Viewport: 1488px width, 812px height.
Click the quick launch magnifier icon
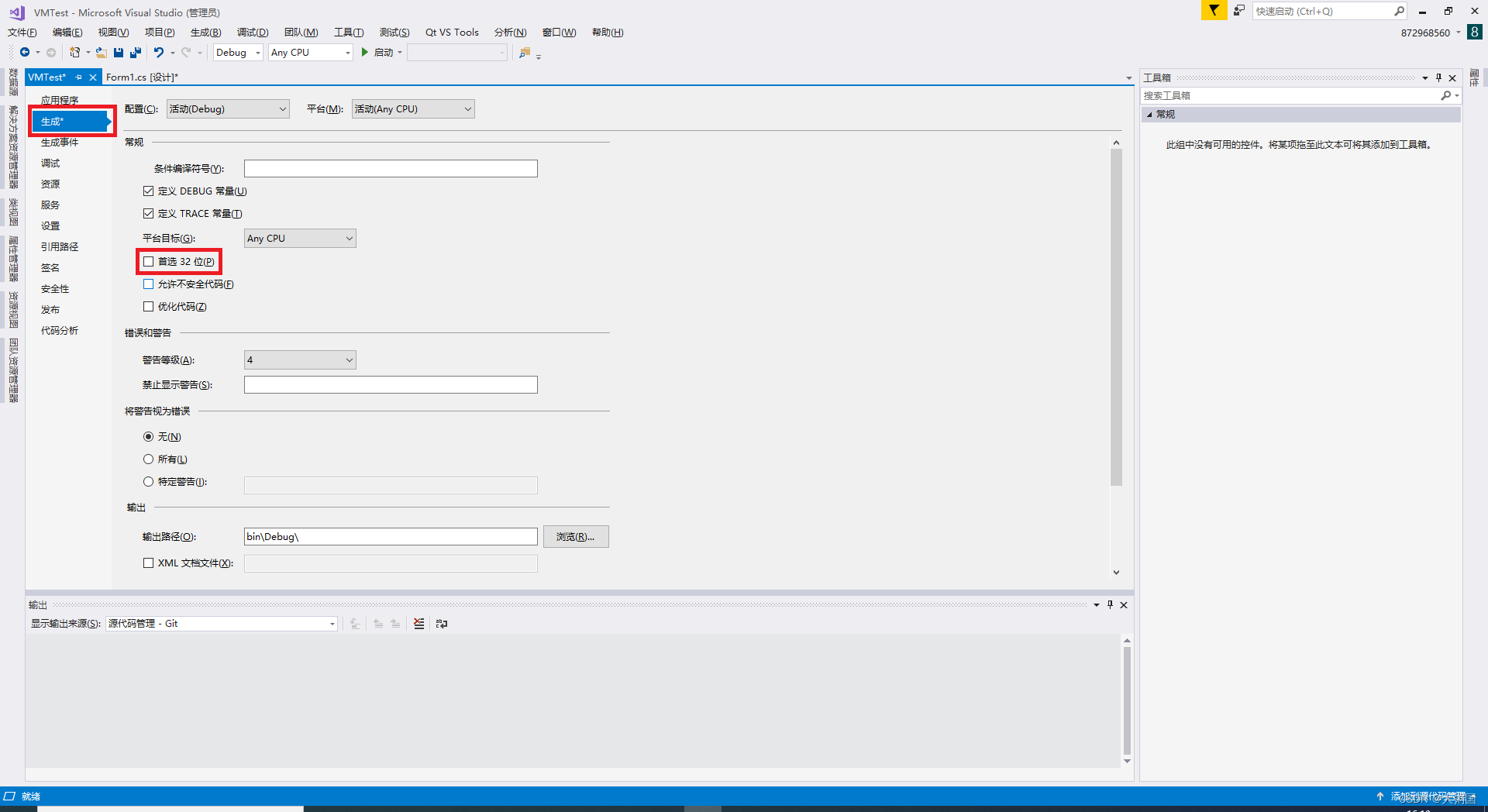pos(1399,11)
